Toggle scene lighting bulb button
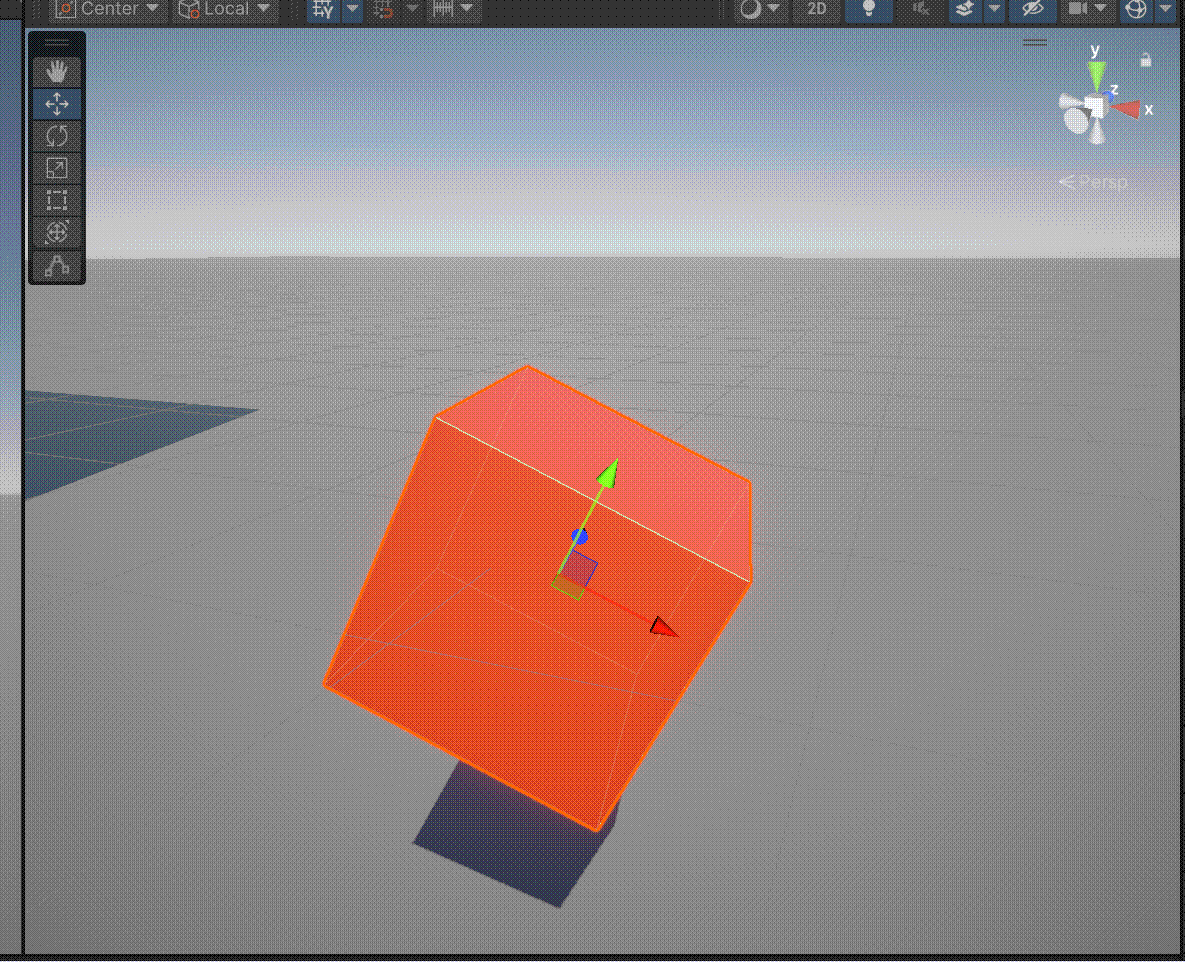 pos(868,9)
